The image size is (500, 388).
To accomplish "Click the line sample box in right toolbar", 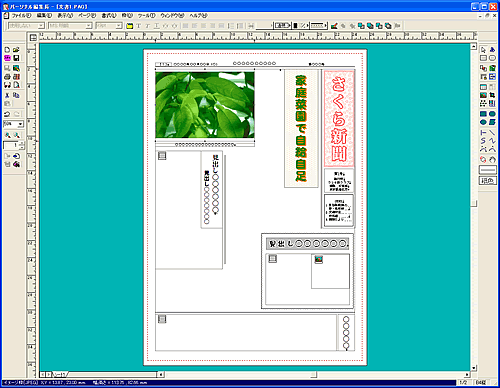I will coord(488,170).
